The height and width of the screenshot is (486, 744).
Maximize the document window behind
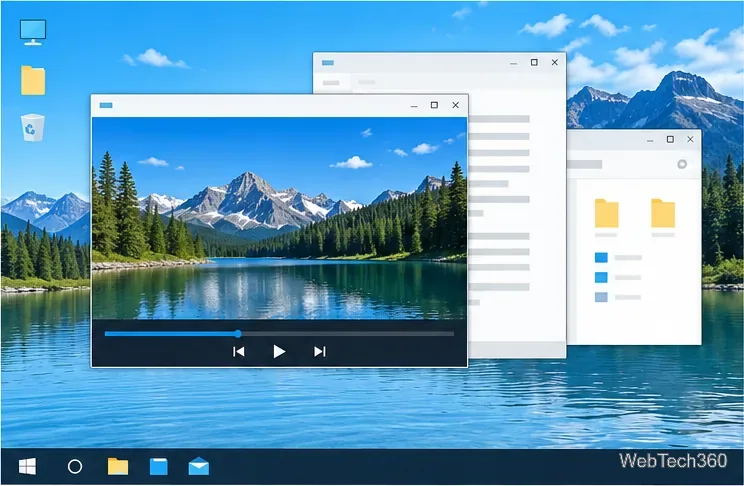tap(534, 62)
